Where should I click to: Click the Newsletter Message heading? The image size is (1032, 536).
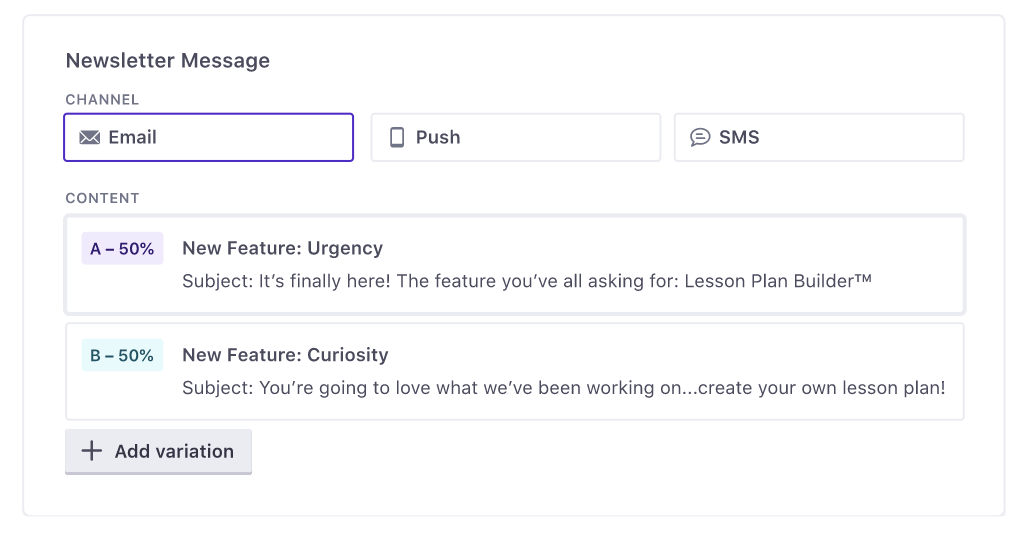(168, 61)
